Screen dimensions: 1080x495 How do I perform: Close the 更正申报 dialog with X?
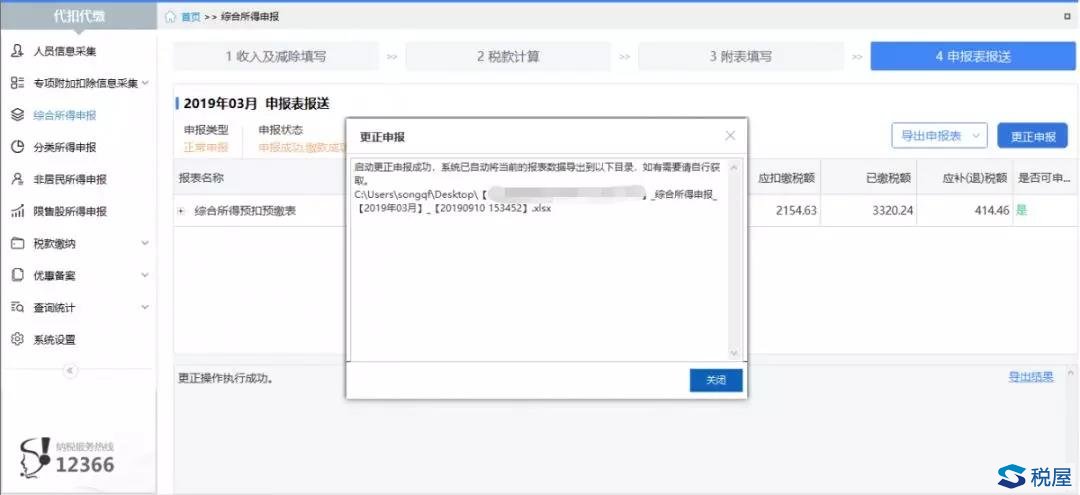[730, 136]
